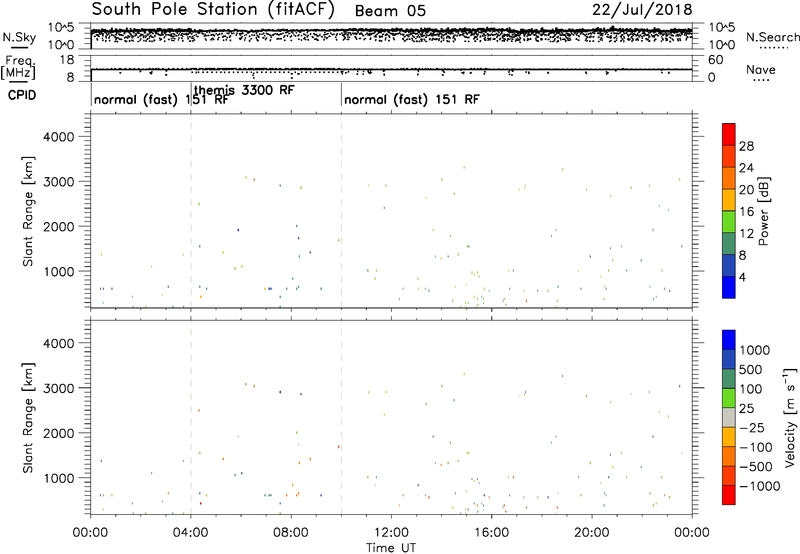Click the 'Velocity [m s⁻¹]' colorbar title

pyautogui.click(x=790, y=417)
